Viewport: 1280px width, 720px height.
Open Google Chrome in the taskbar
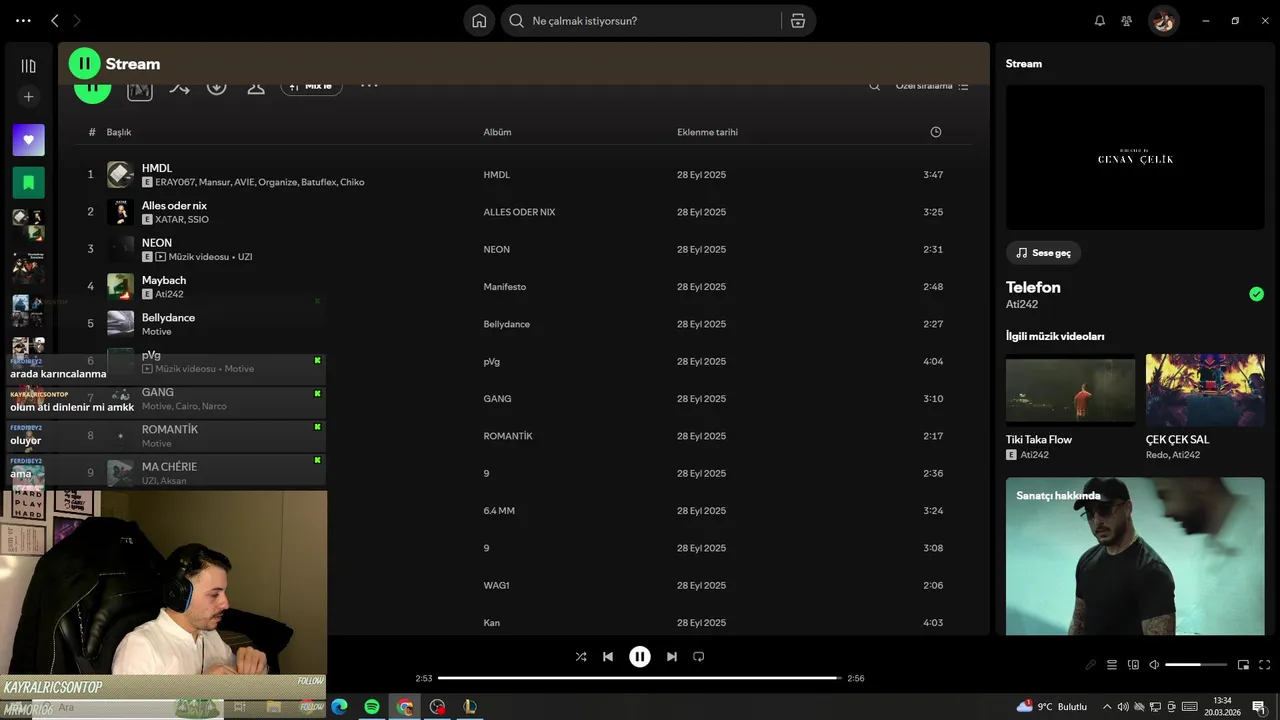tap(404, 707)
